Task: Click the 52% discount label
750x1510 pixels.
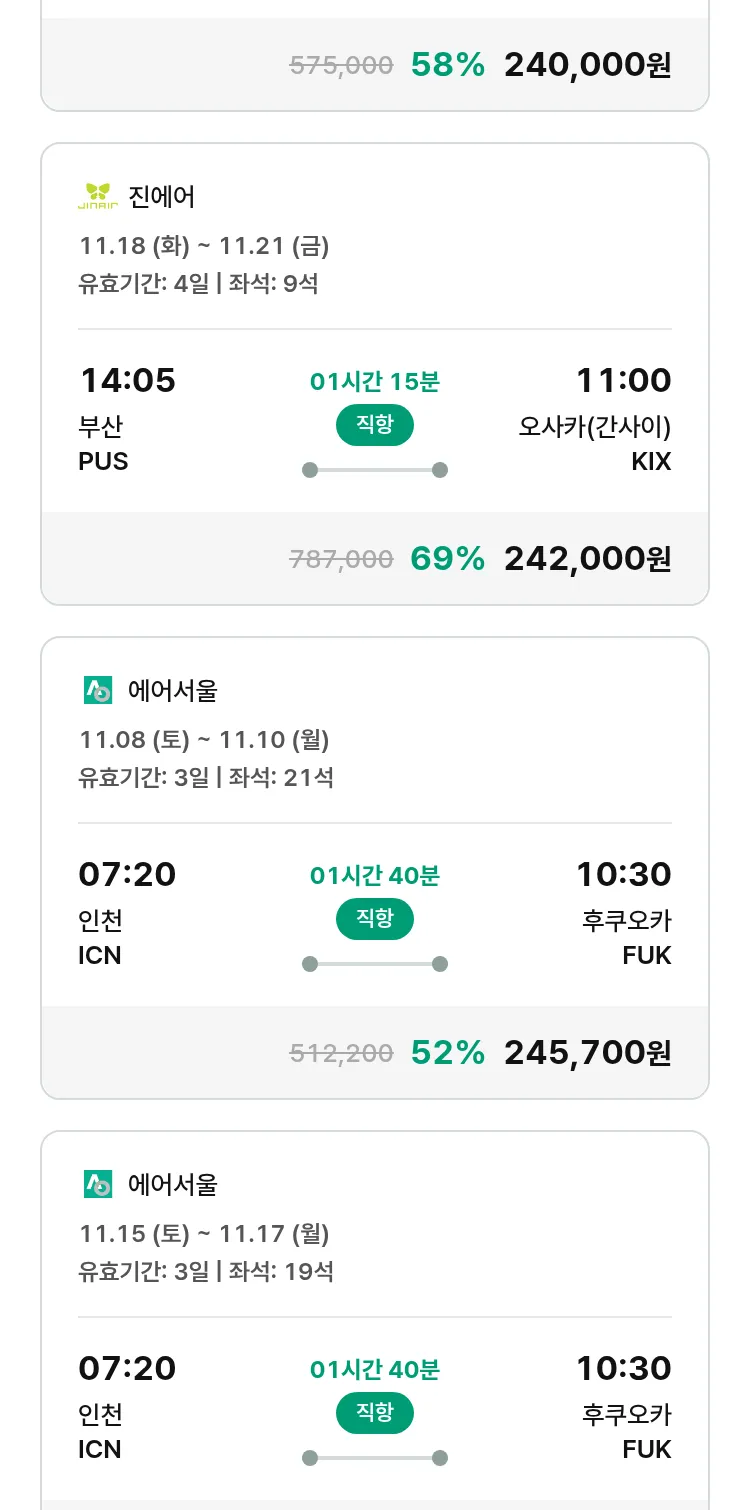Action: coord(448,1053)
